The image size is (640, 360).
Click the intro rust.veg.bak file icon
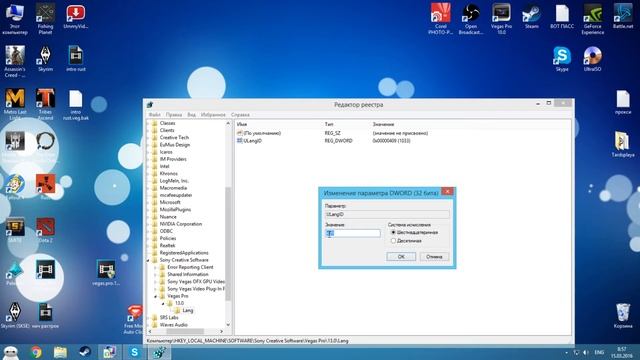(76, 104)
